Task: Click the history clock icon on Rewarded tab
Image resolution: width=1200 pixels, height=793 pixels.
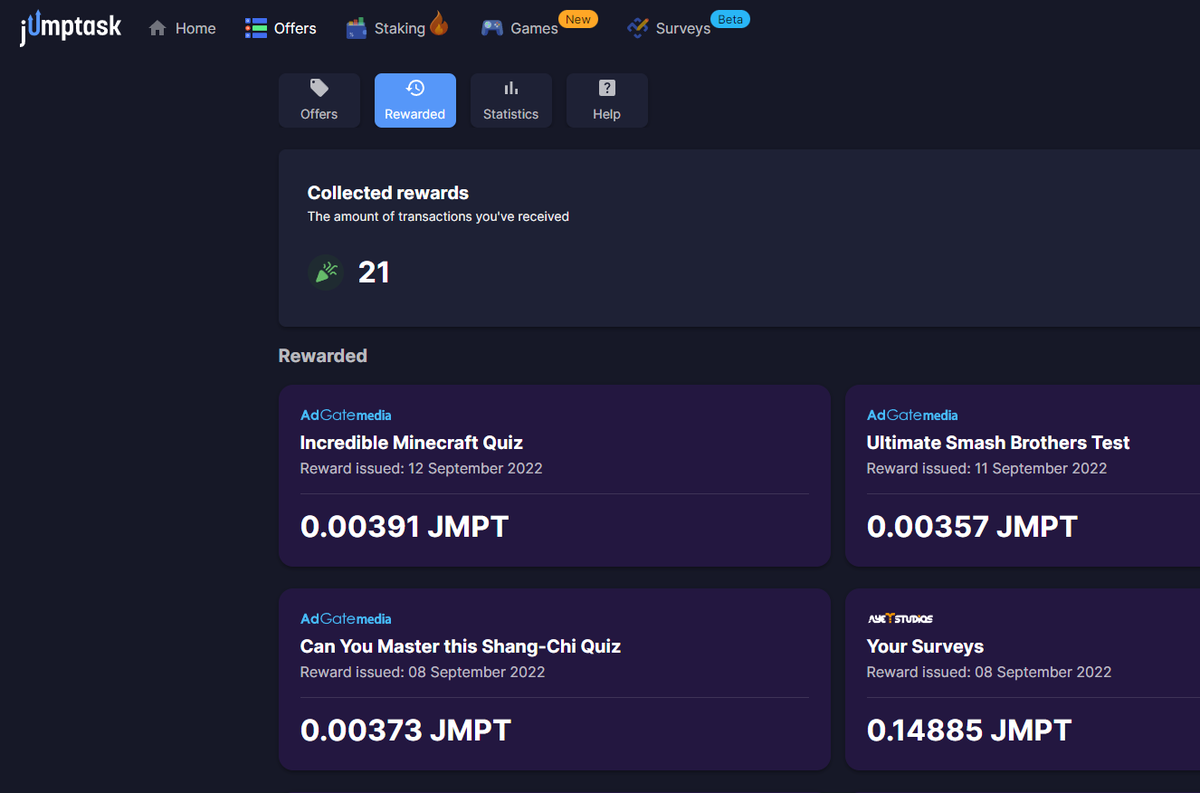Action: point(415,88)
